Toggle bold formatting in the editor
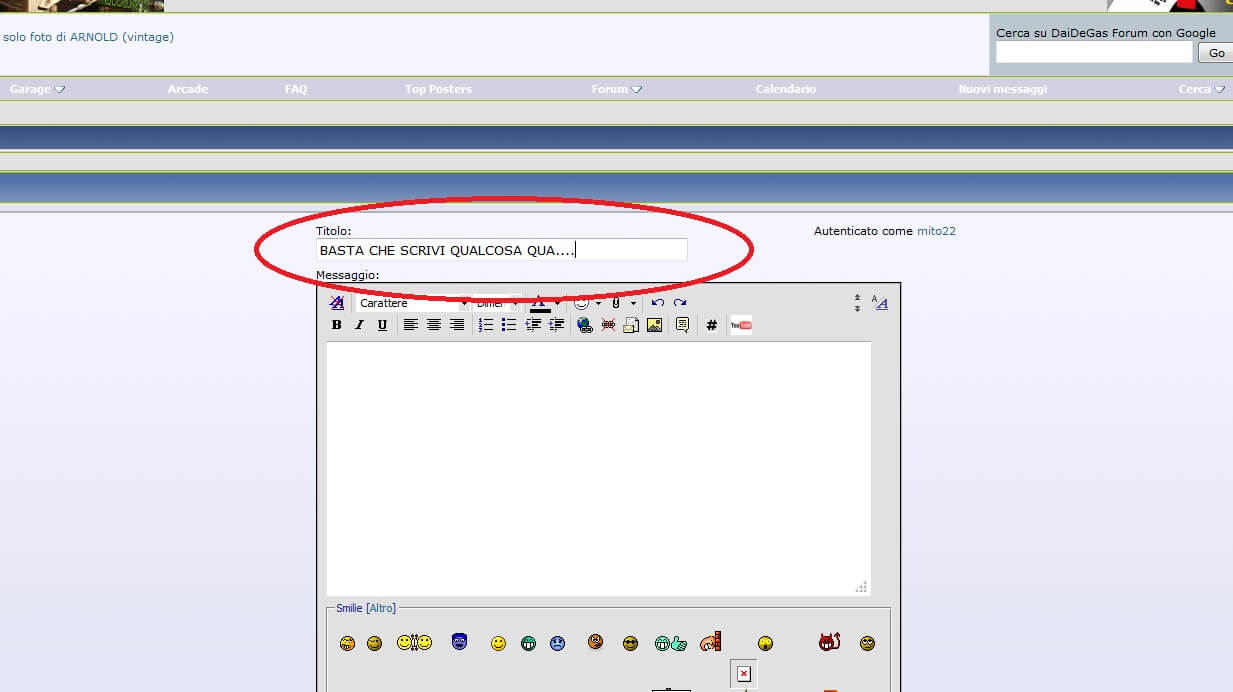The width and height of the screenshot is (1233, 692). point(336,325)
